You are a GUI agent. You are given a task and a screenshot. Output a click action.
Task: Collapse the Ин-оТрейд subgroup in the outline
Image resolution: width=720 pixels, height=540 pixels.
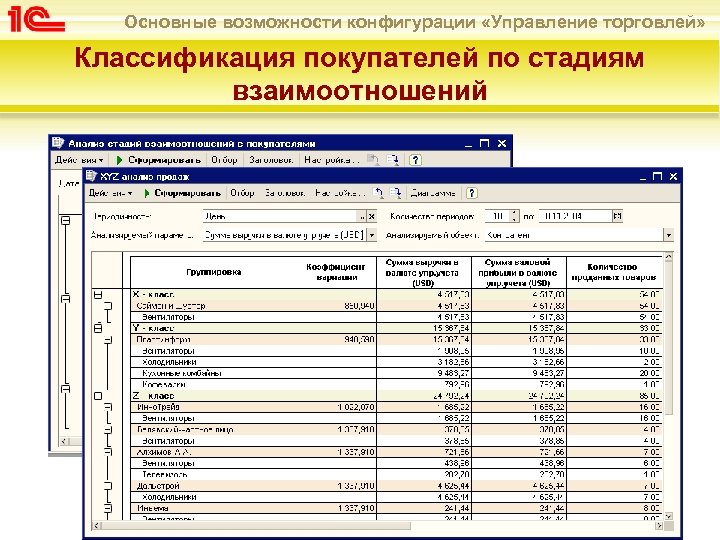pos(108,407)
